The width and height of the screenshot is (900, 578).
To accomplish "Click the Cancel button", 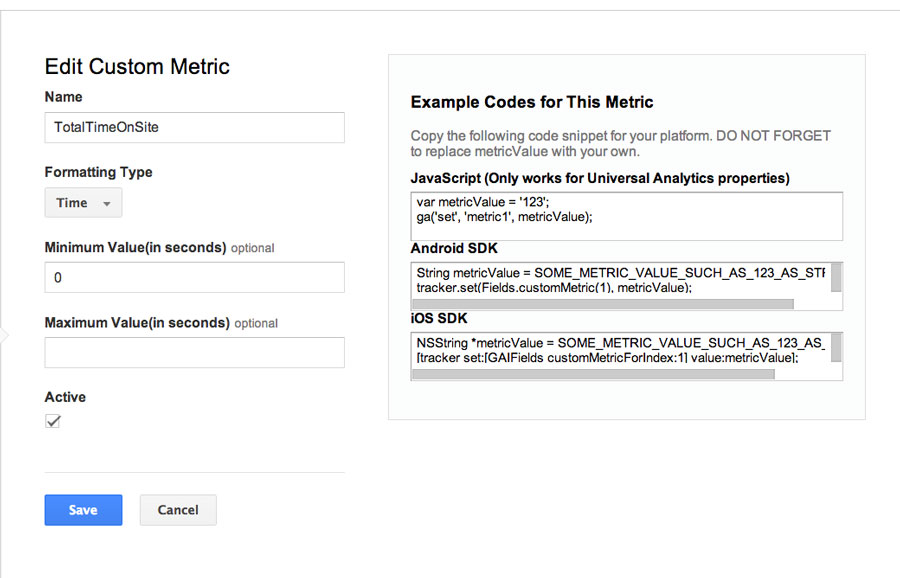I will [178, 510].
